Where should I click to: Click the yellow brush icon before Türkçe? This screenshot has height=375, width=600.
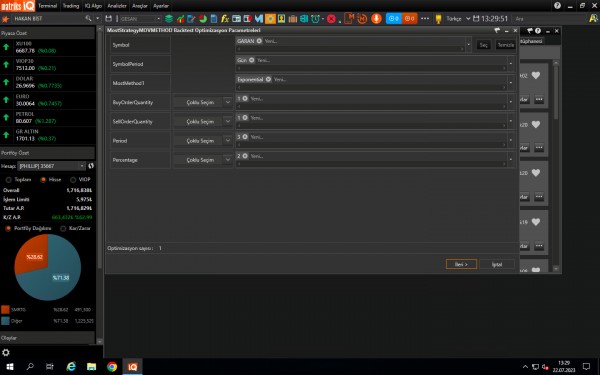tap(439, 18)
